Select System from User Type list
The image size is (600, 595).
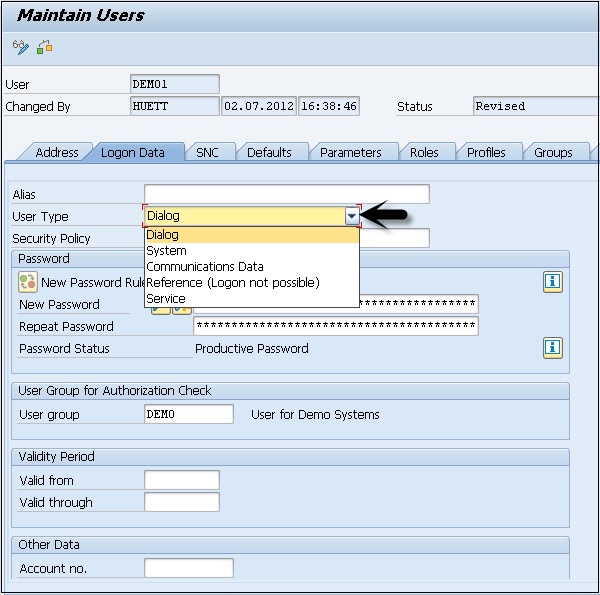tap(166, 251)
